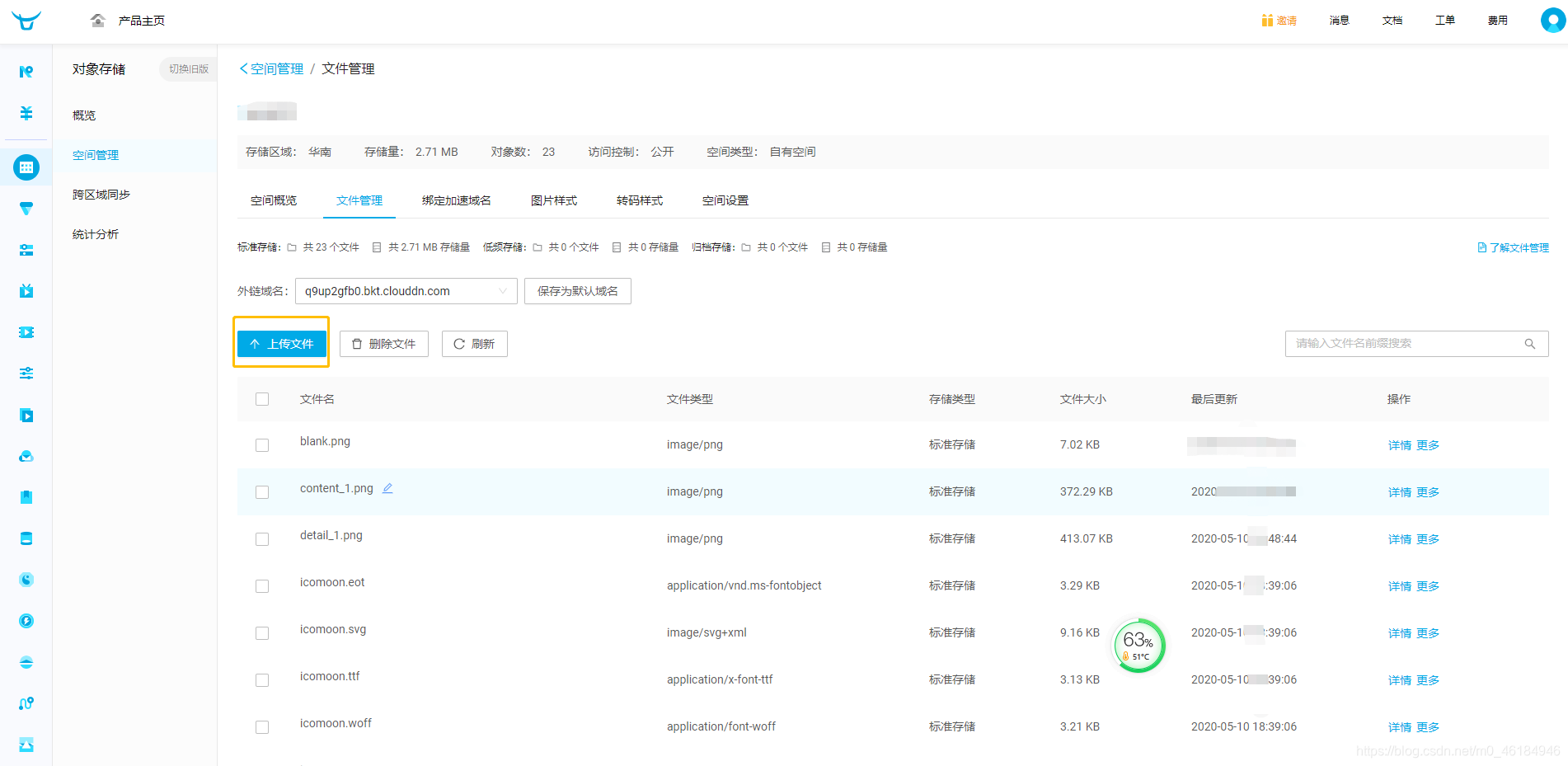Open the cloud sidebar icon
Viewport: 1568px width, 766px height.
pos(26,456)
